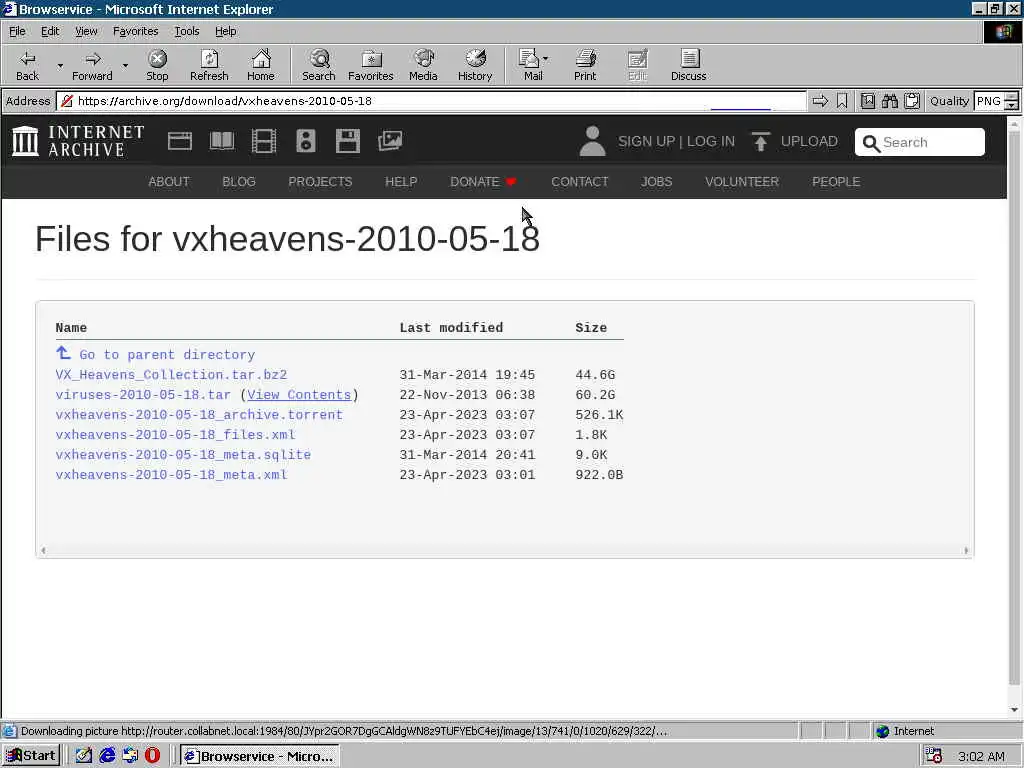Open the Internet Archive audio speaker icon
The height and width of the screenshot is (768, 1024).
[306, 141]
